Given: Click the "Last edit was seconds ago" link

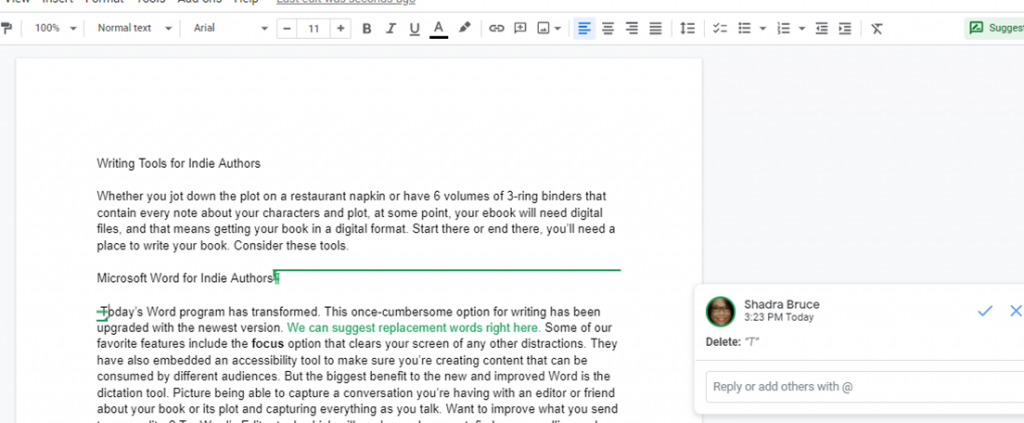Looking at the screenshot, I should coord(345,2).
